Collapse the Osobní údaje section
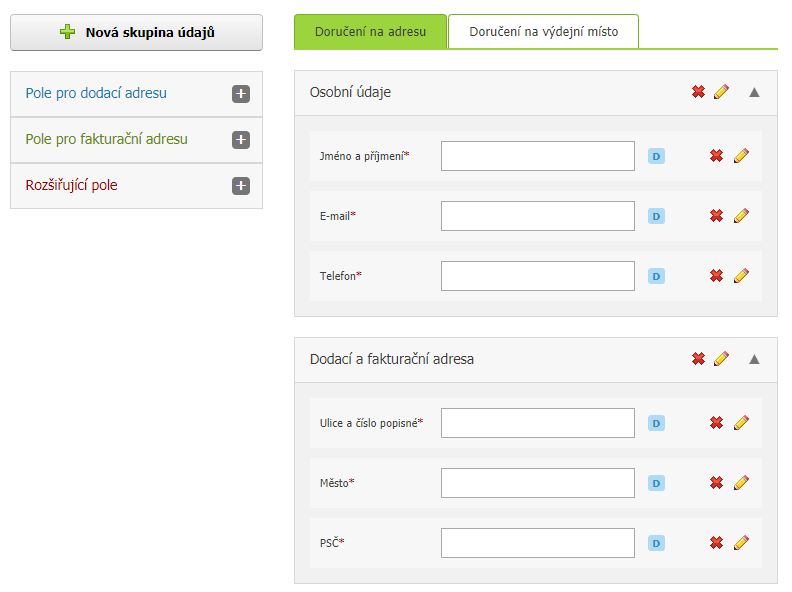 (754, 92)
